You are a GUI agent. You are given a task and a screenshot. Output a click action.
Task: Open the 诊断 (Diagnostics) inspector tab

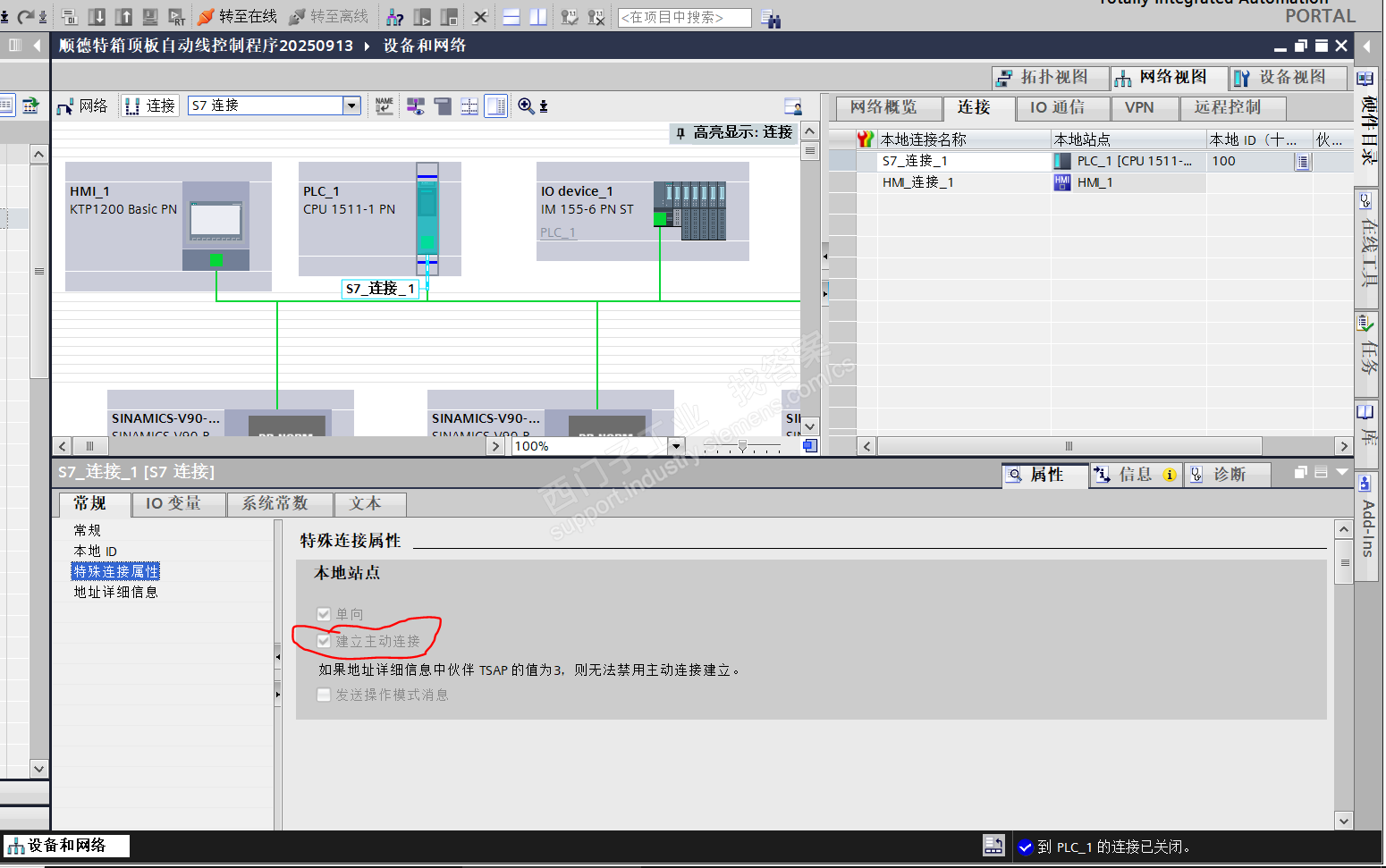point(1227,475)
